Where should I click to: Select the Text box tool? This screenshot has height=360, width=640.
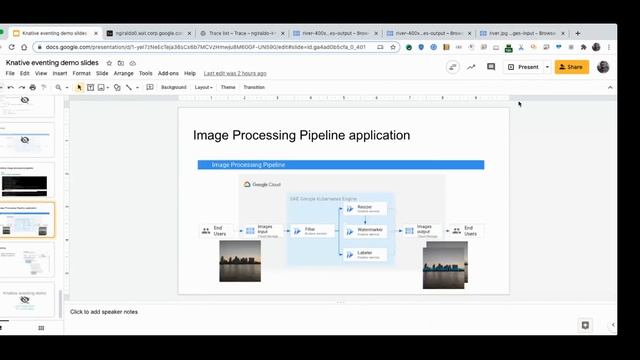click(x=90, y=87)
